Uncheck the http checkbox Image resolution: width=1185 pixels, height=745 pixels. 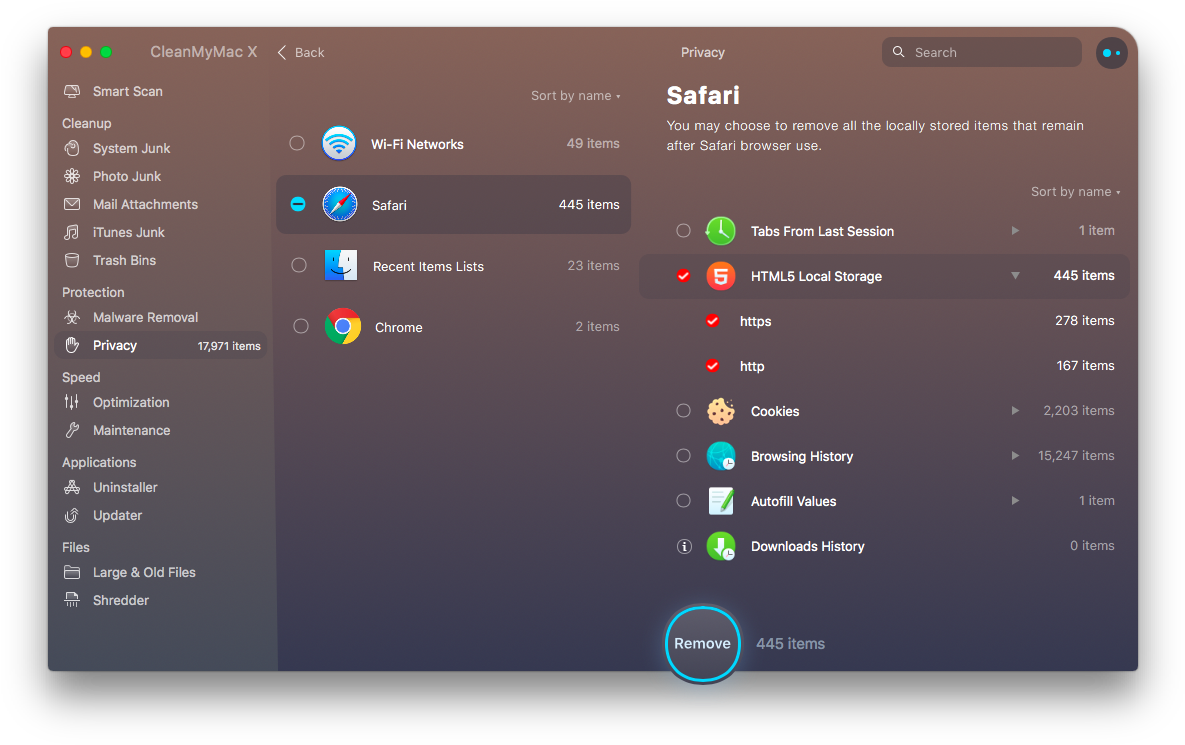coord(713,366)
